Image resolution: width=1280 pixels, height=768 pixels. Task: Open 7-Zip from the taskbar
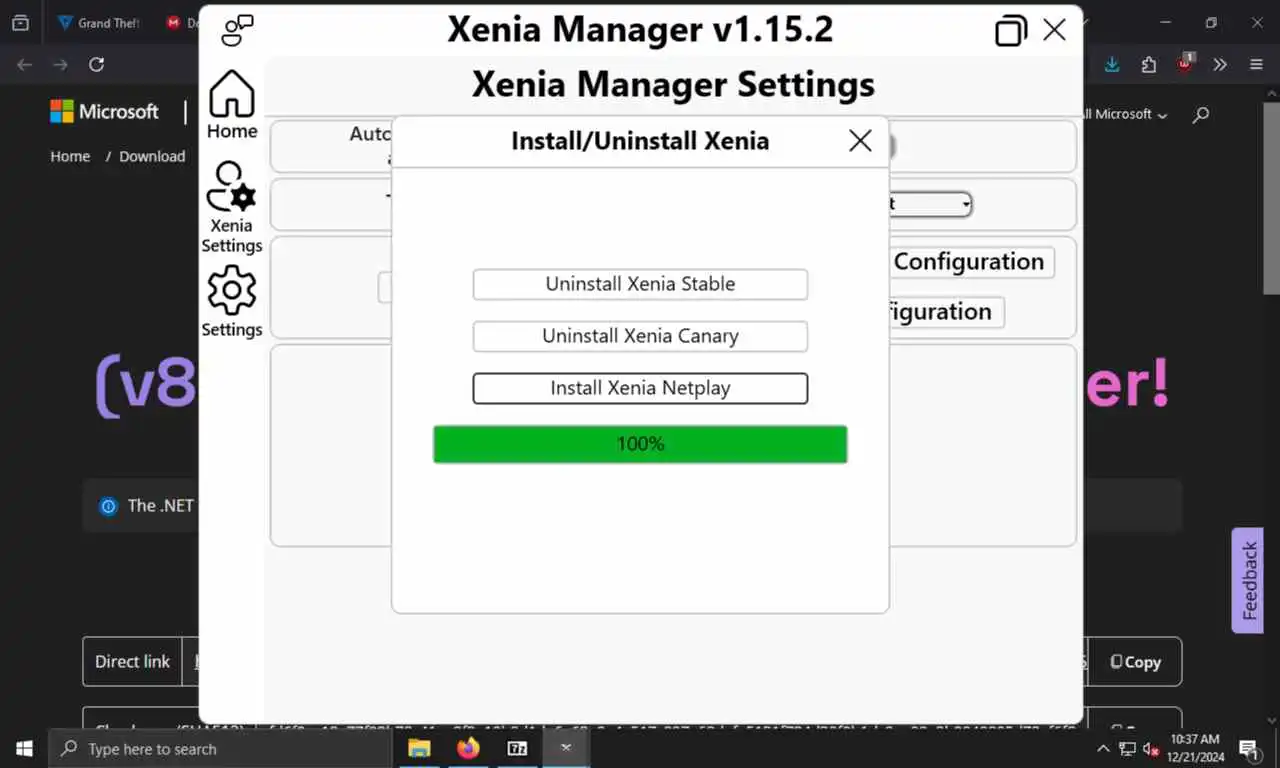click(x=517, y=748)
